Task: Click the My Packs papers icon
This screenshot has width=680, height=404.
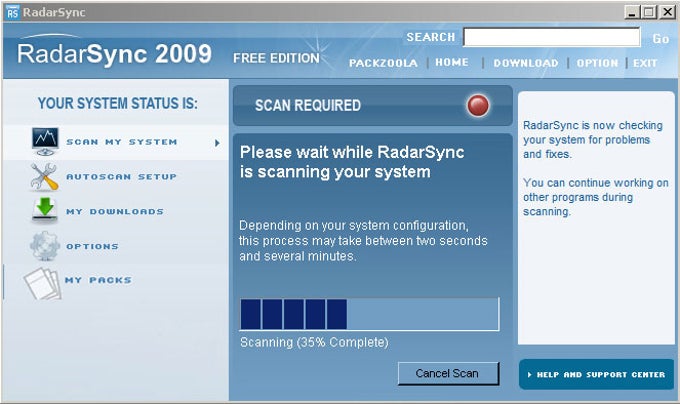Action: click(42, 283)
